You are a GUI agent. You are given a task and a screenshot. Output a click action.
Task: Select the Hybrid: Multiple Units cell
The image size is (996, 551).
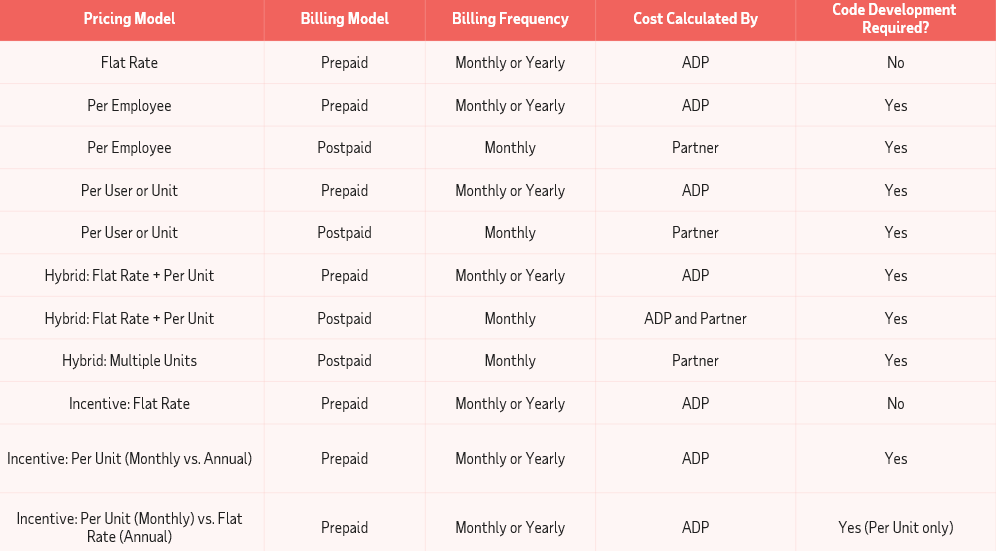click(129, 361)
